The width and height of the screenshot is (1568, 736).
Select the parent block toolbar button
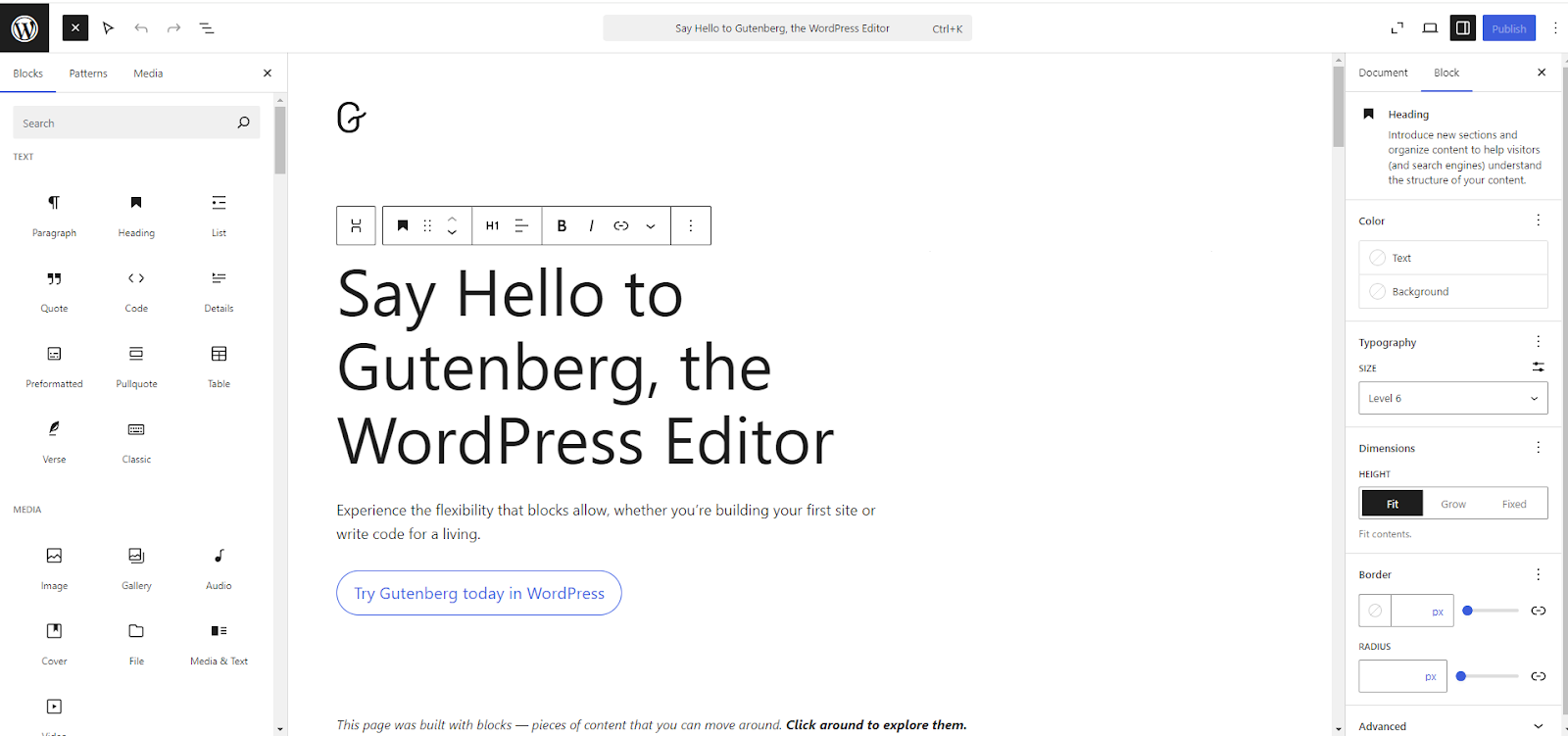[x=356, y=225]
